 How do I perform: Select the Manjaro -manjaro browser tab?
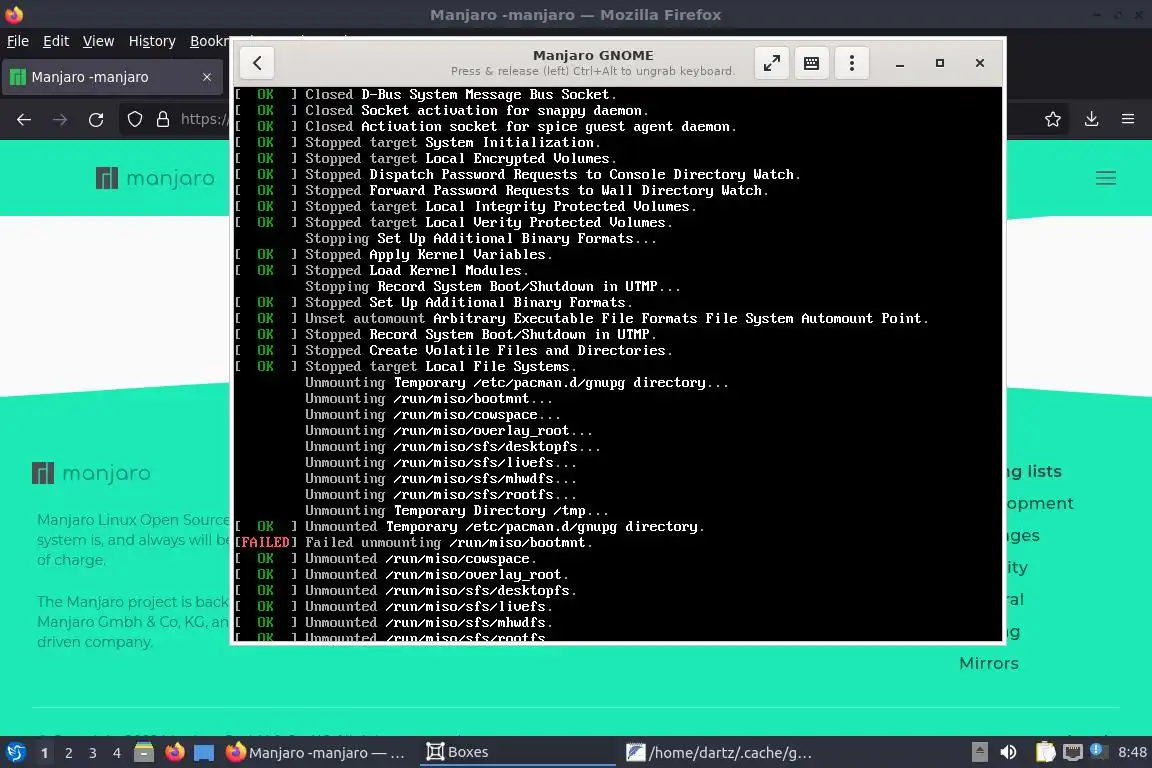(112, 77)
